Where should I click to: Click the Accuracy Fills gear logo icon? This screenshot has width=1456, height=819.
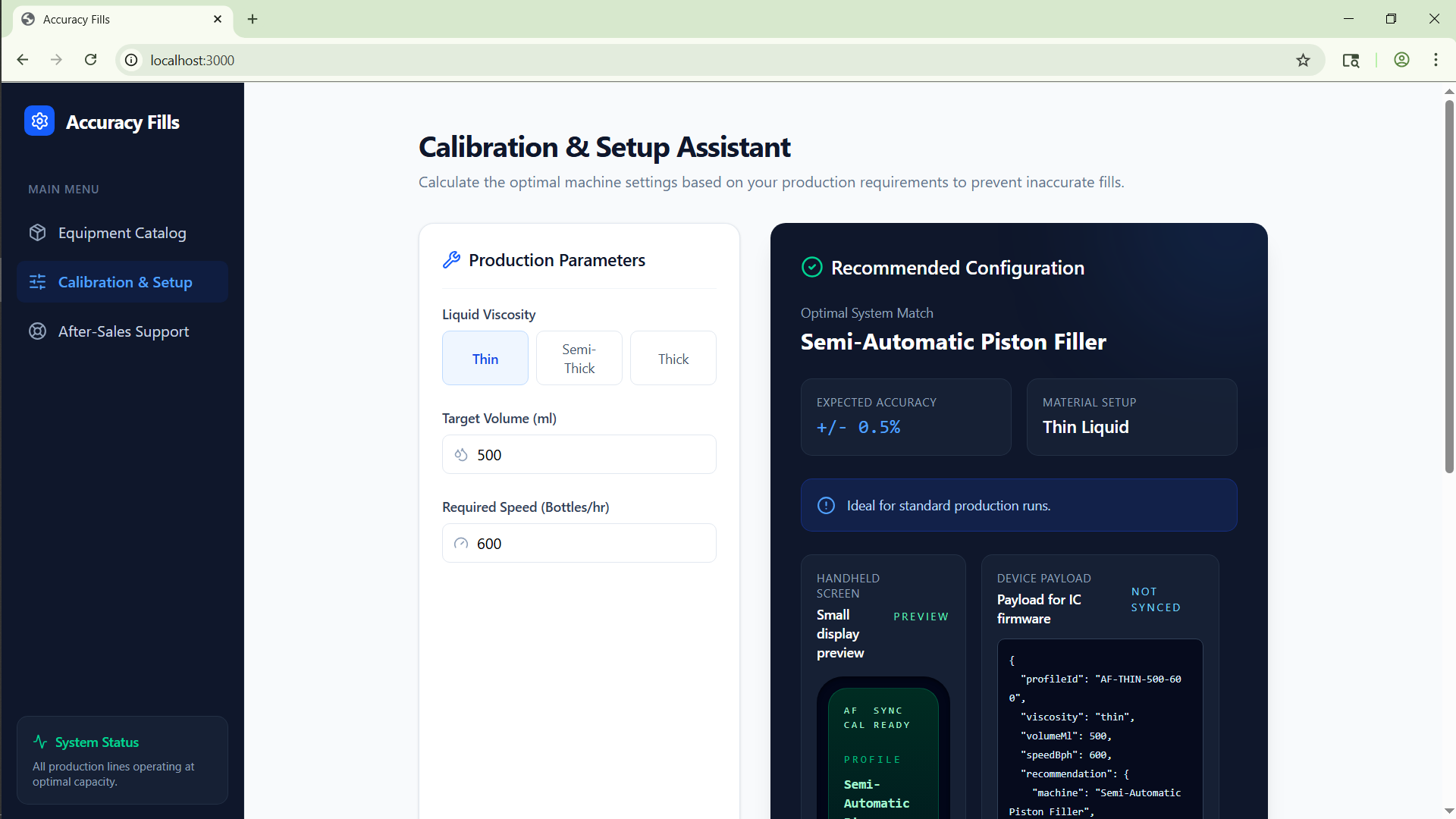coord(39,121)
